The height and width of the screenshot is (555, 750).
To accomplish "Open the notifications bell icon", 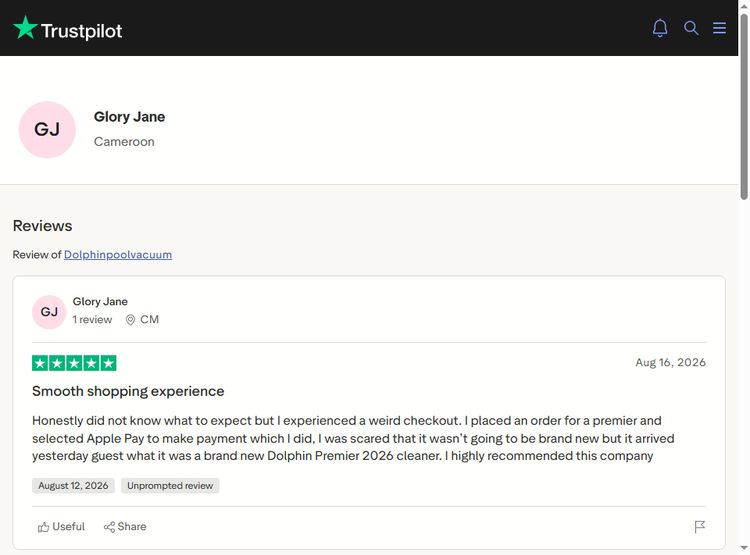I will coord(660,28).
